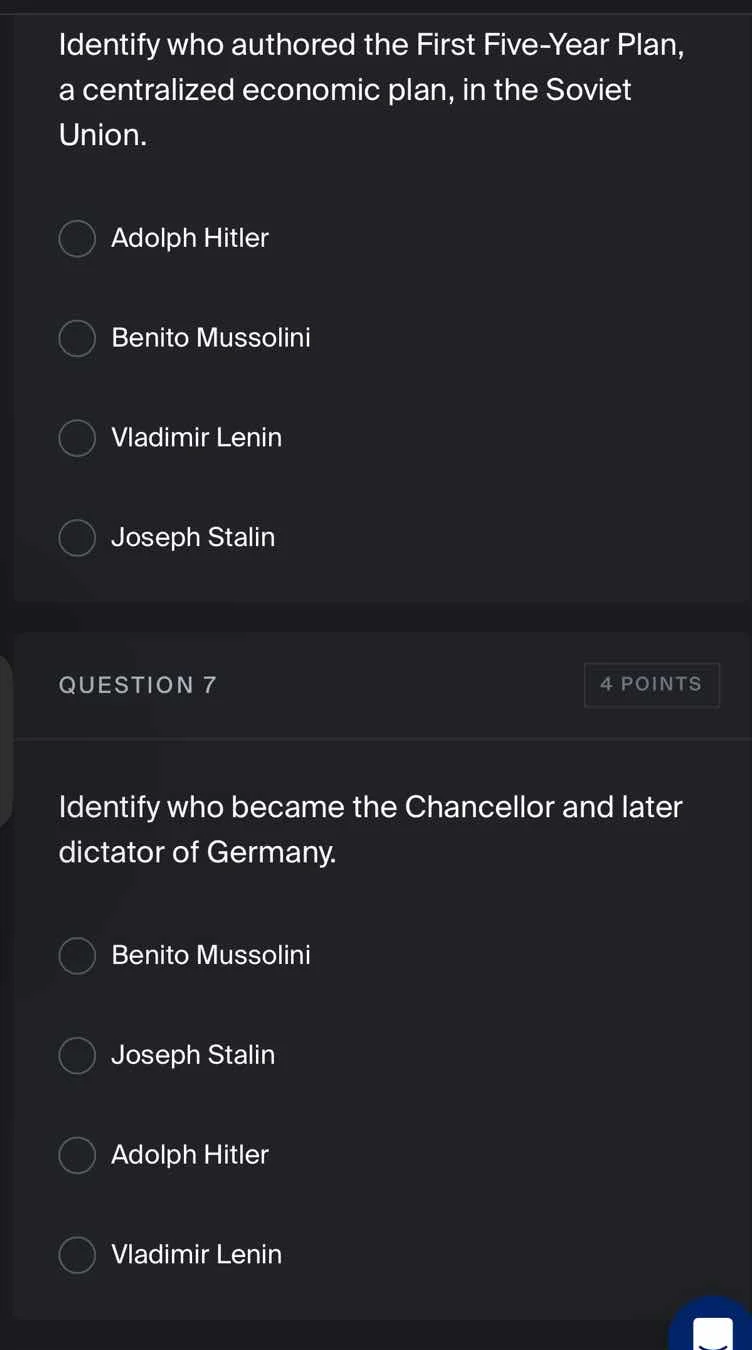Click "Joseph Stalin" label under Five-Year Plan question
The height and width of the screenshot is (1350, 752).
[x=193, y=538]
